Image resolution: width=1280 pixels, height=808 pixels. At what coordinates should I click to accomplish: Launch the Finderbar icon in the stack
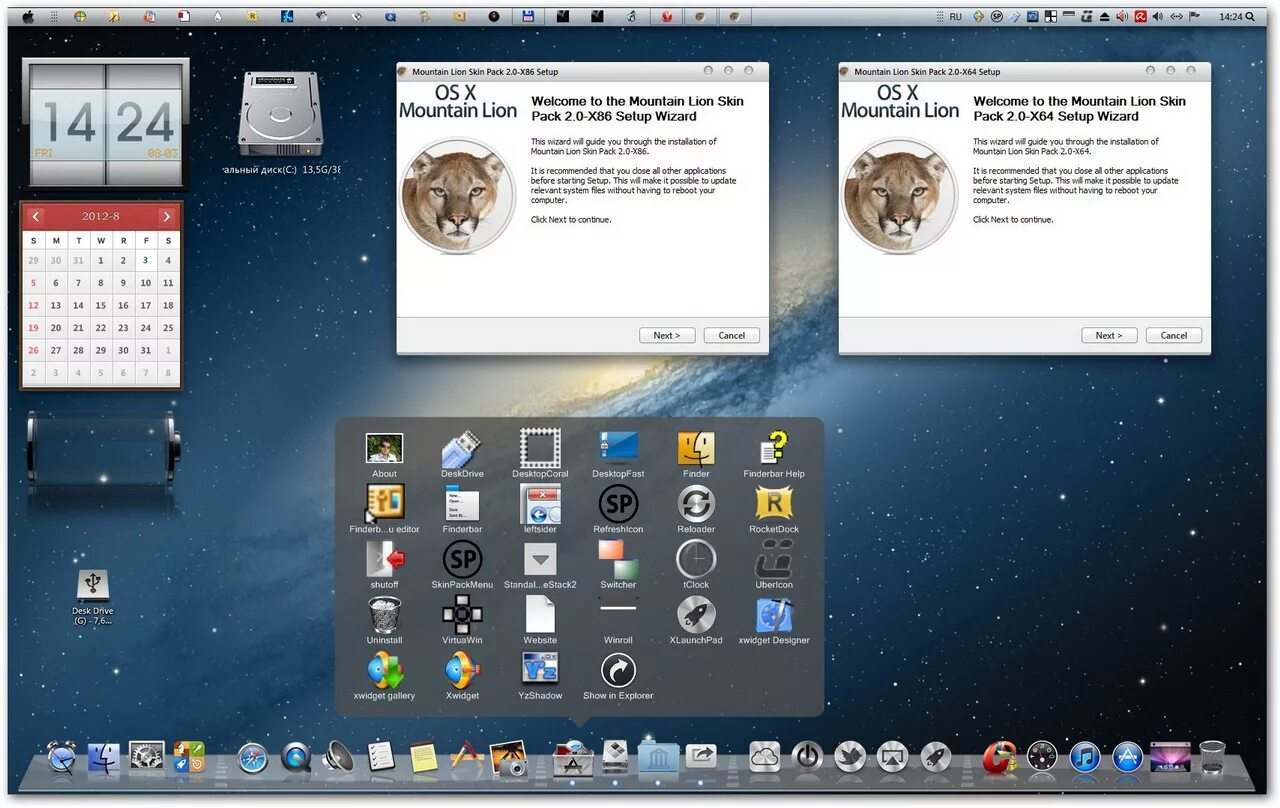click(x=462, y=504)
